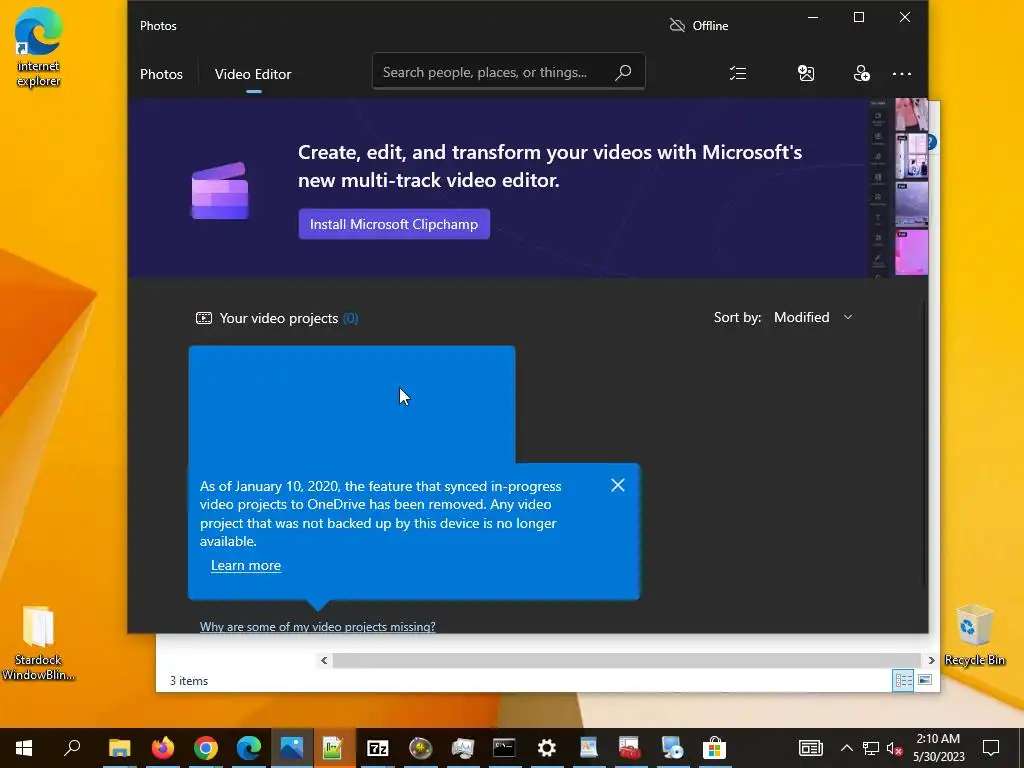Launch Google Chrome from the taskbar
This screenshot has width=1024, height=768.
click(206, 748)
